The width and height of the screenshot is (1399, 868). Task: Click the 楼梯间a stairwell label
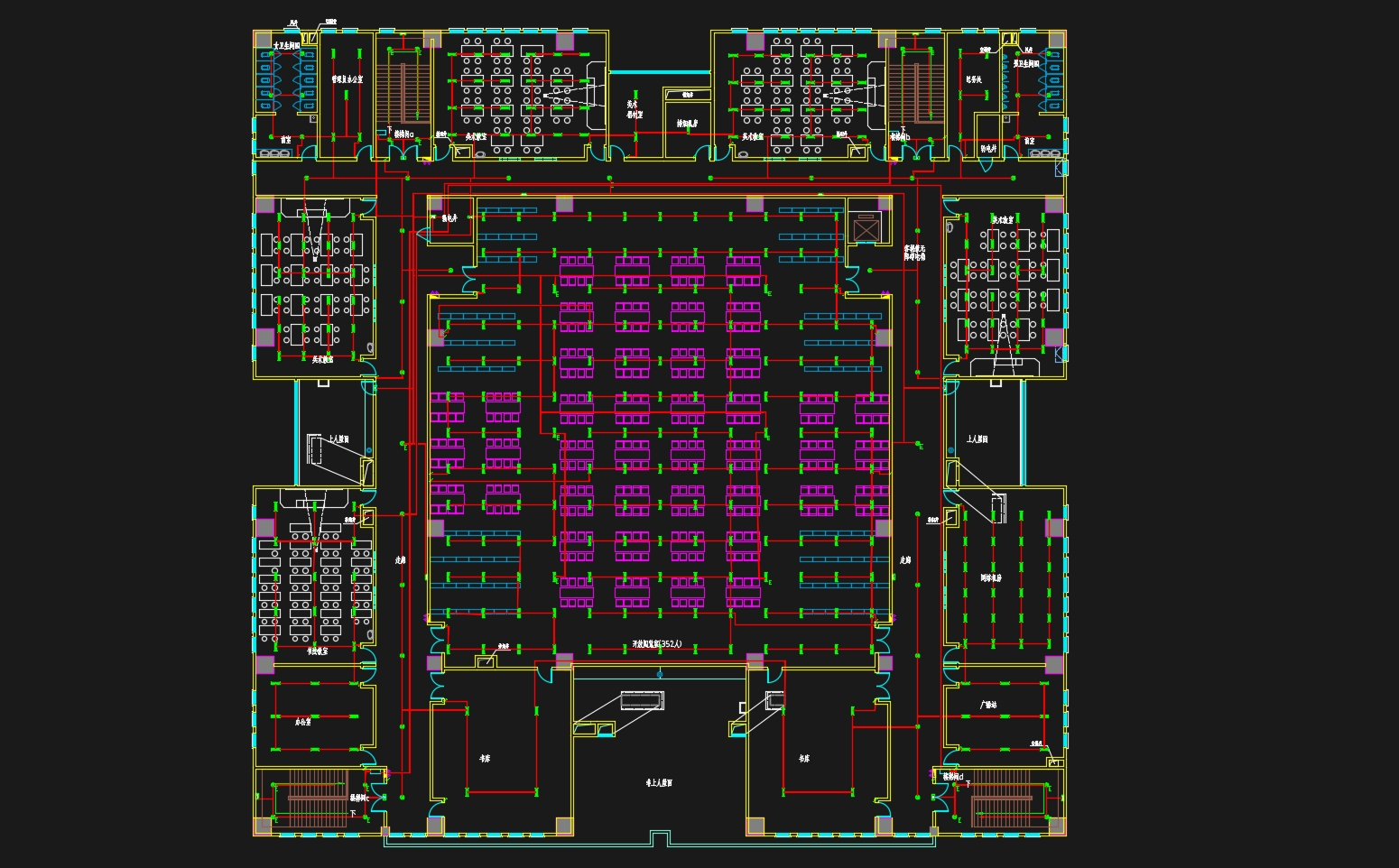(x=403, y=134)
